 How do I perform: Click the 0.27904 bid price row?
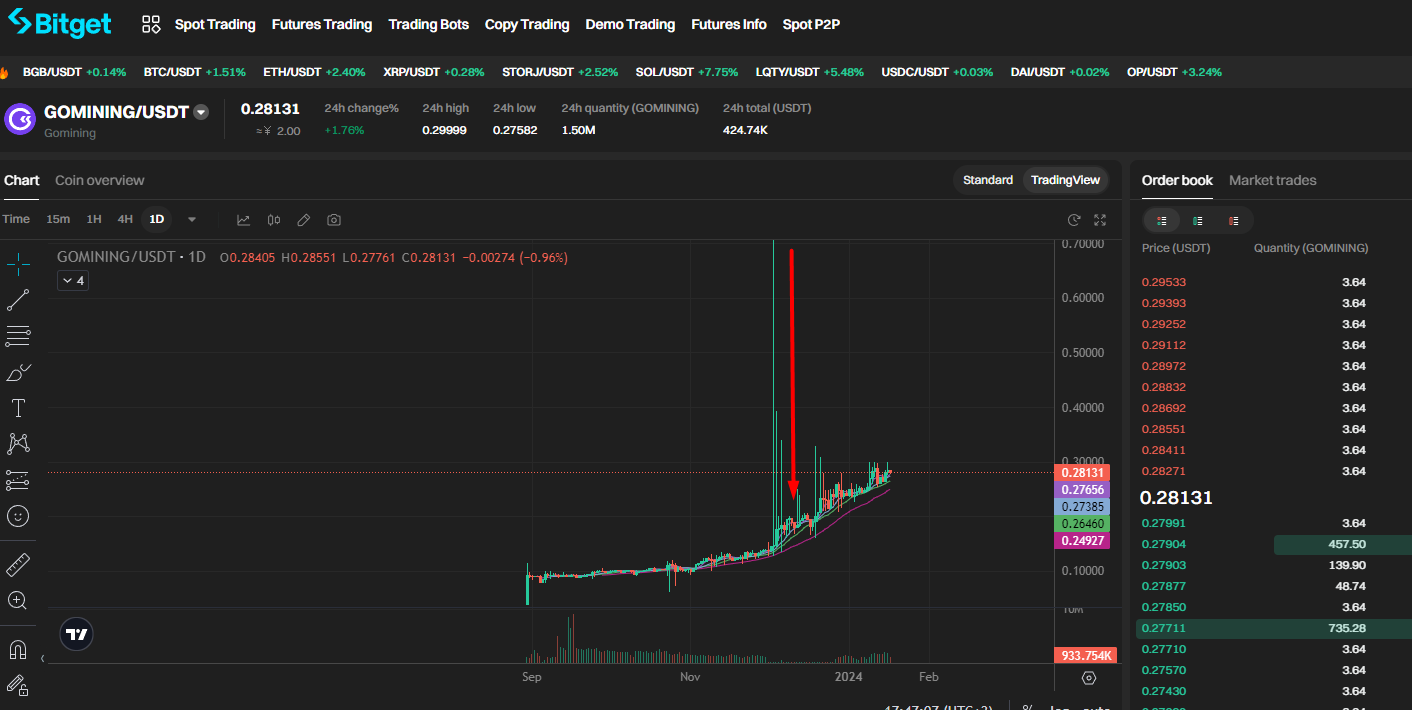pyautogui.click(x=1164, y=544)
